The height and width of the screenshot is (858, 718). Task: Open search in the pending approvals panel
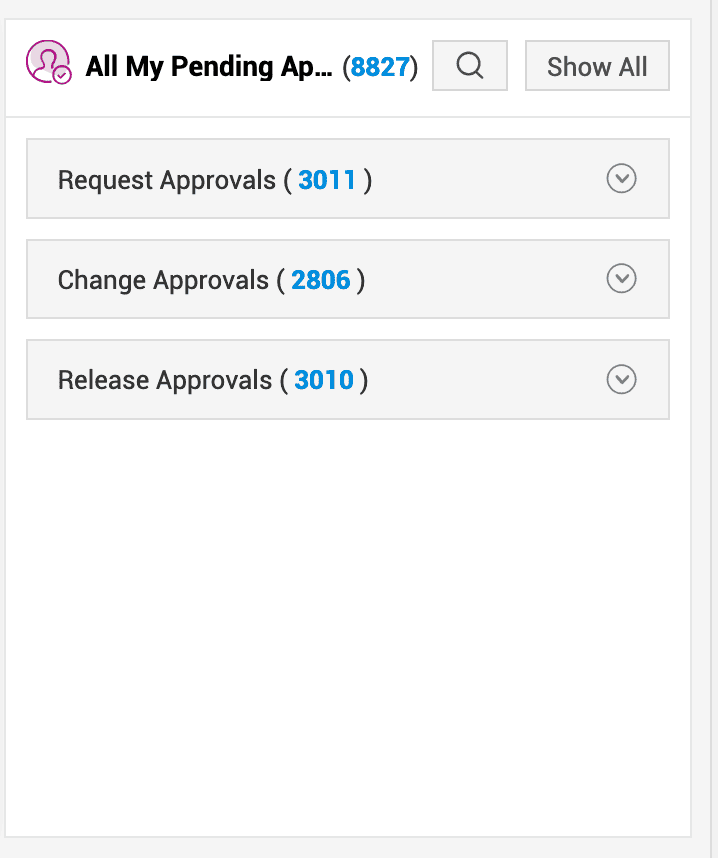click(x=469, y=66)
